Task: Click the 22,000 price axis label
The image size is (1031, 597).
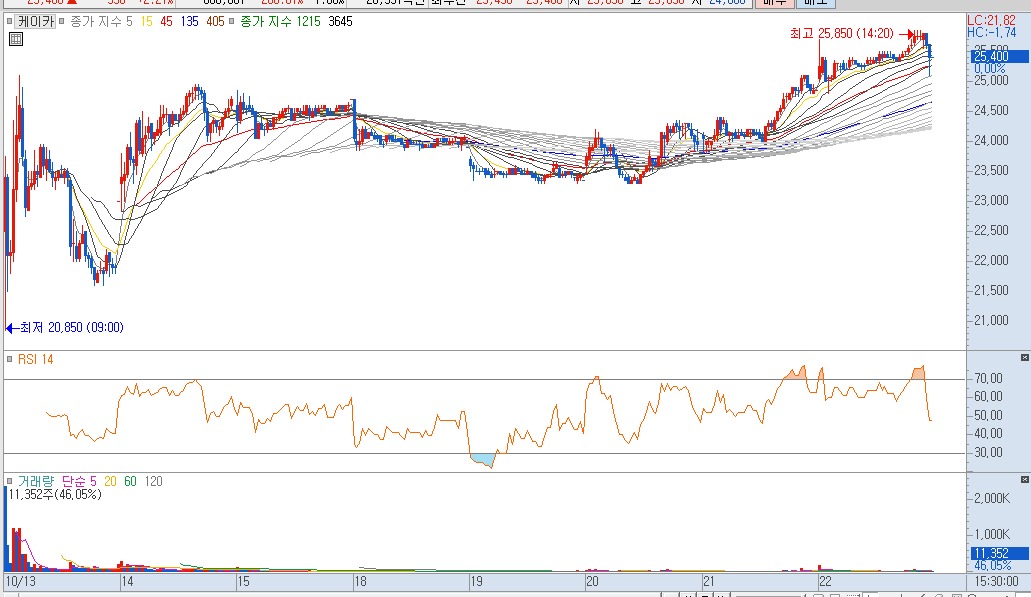Action: tap(991, 260)
